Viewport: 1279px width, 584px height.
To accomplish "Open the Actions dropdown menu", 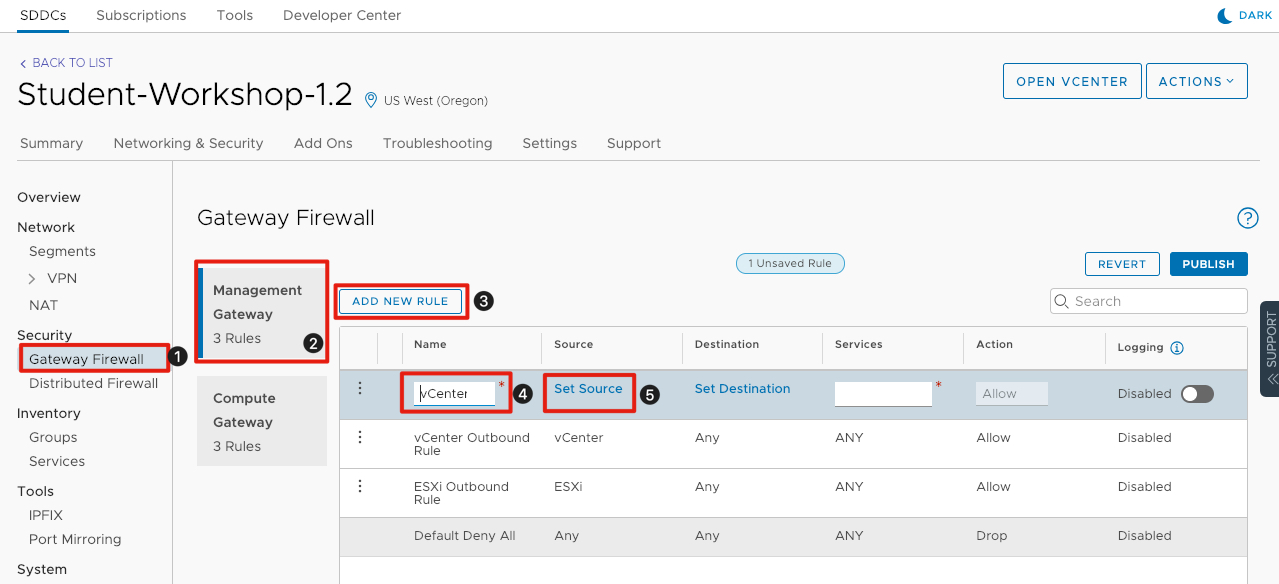I will click(1196, 82).
